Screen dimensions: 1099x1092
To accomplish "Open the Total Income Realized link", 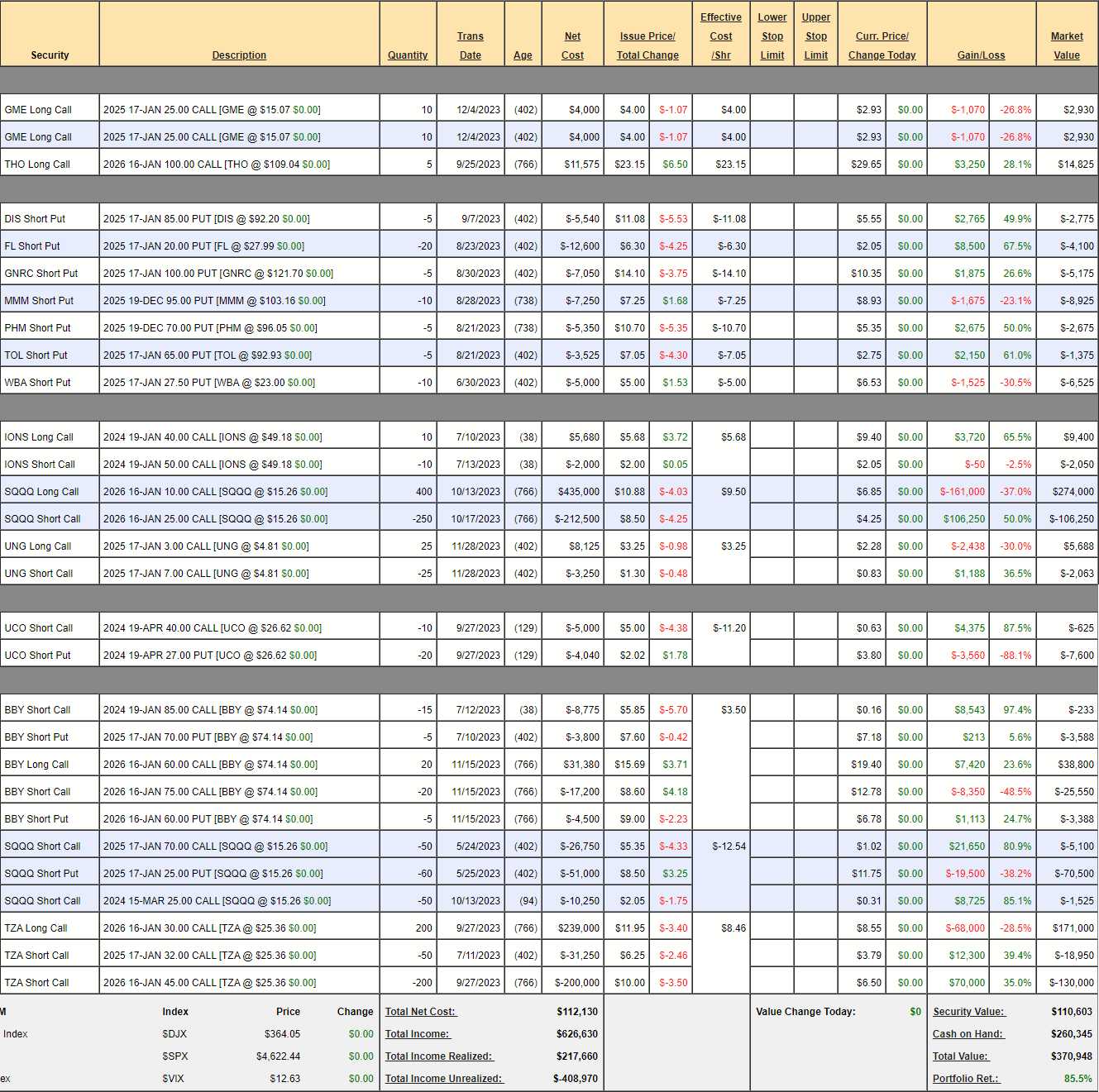I will click(x=438, y=1056).
